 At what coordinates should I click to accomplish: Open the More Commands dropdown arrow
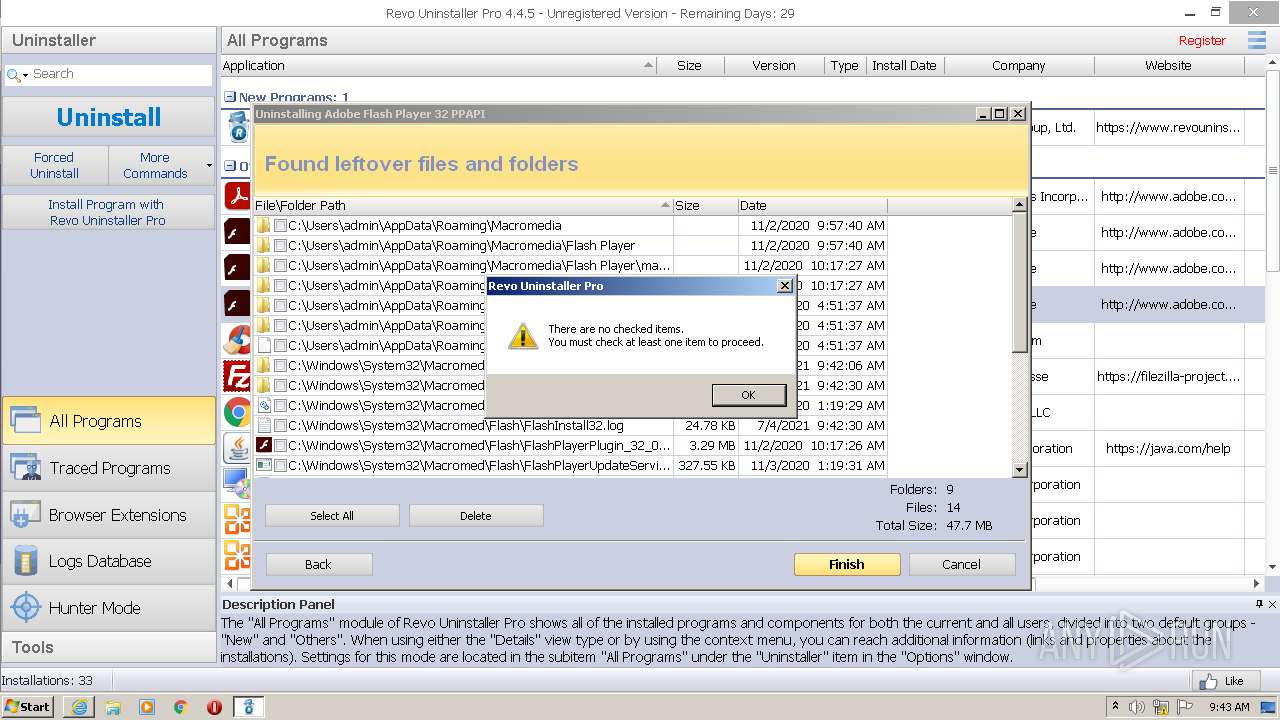(x=209, y=165)
